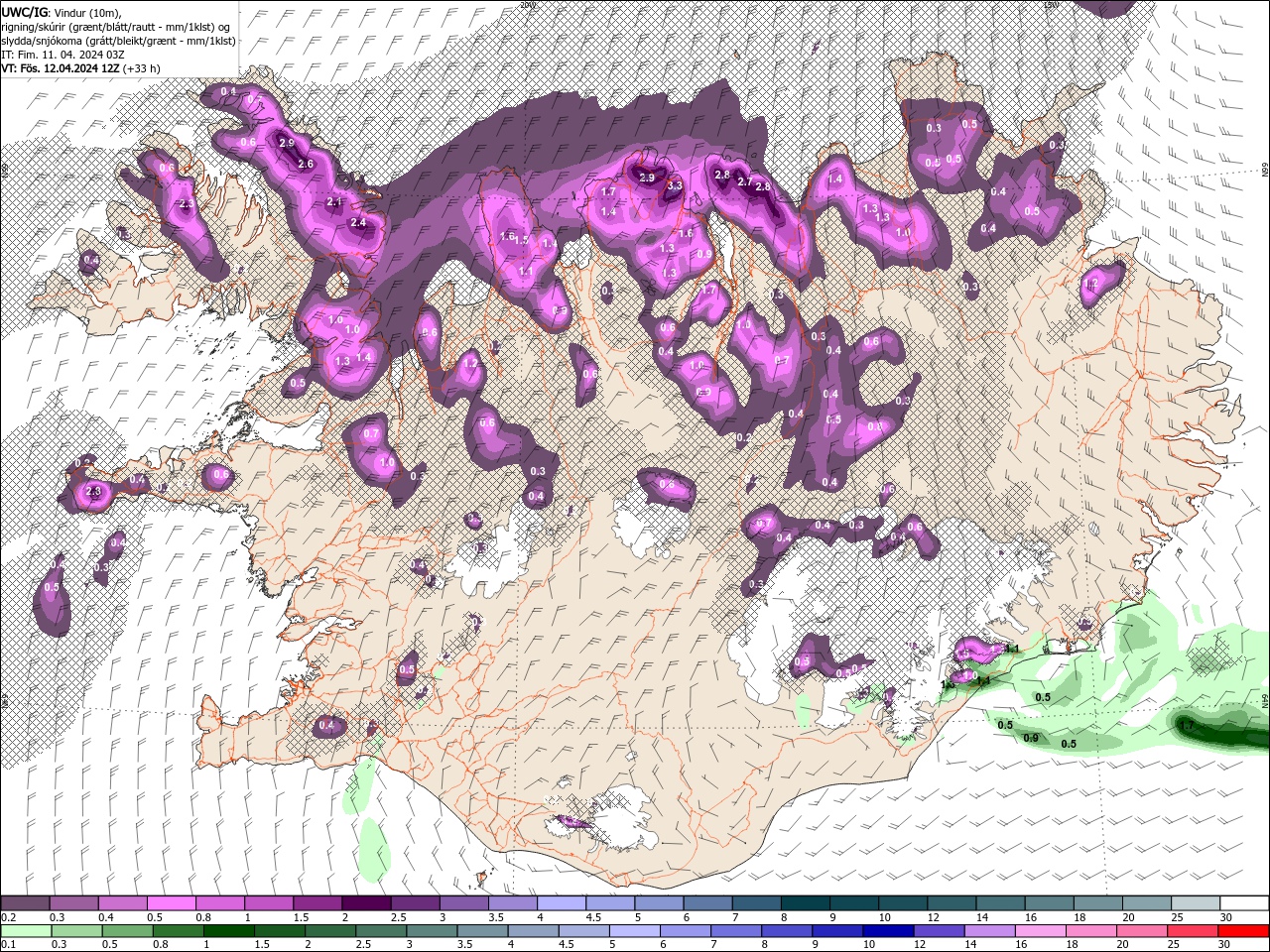
Task: Click the '2.6' snowfall value on the map
Action: tap(306, 164)
